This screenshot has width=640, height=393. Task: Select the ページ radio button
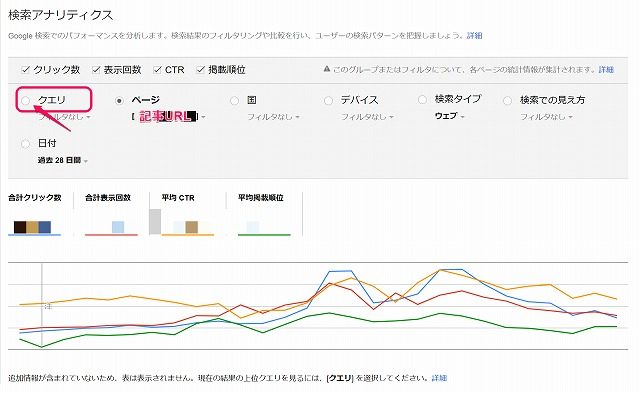119,100
